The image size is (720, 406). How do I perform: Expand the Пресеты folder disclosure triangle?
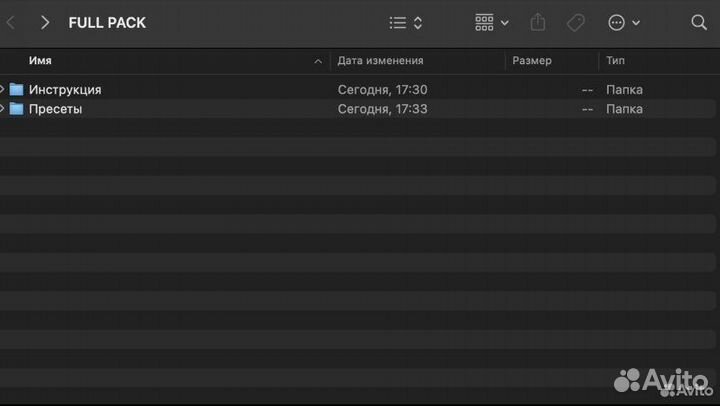tap(3, 109)
